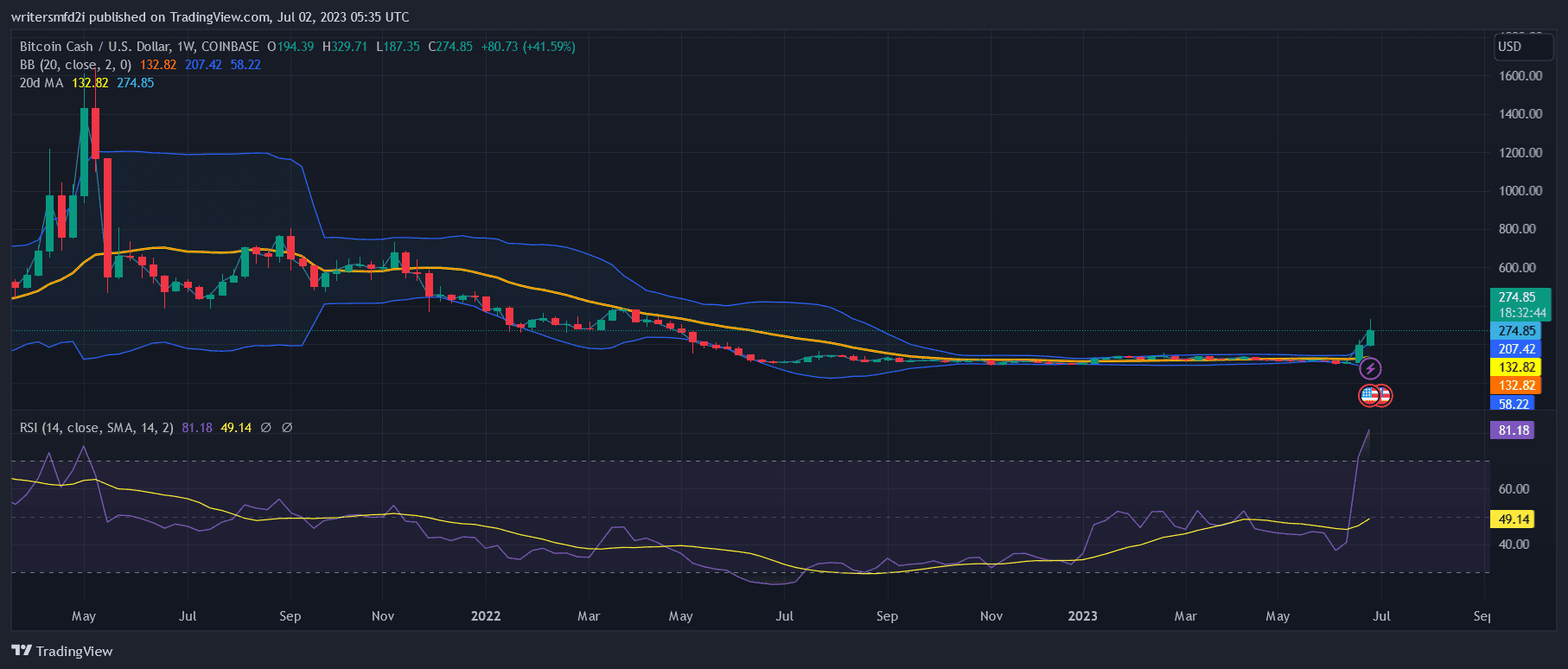Click the leftmost US flag event icon
The height and width of the screenshot is (669, 1568).
click(x=1368, y=396)
